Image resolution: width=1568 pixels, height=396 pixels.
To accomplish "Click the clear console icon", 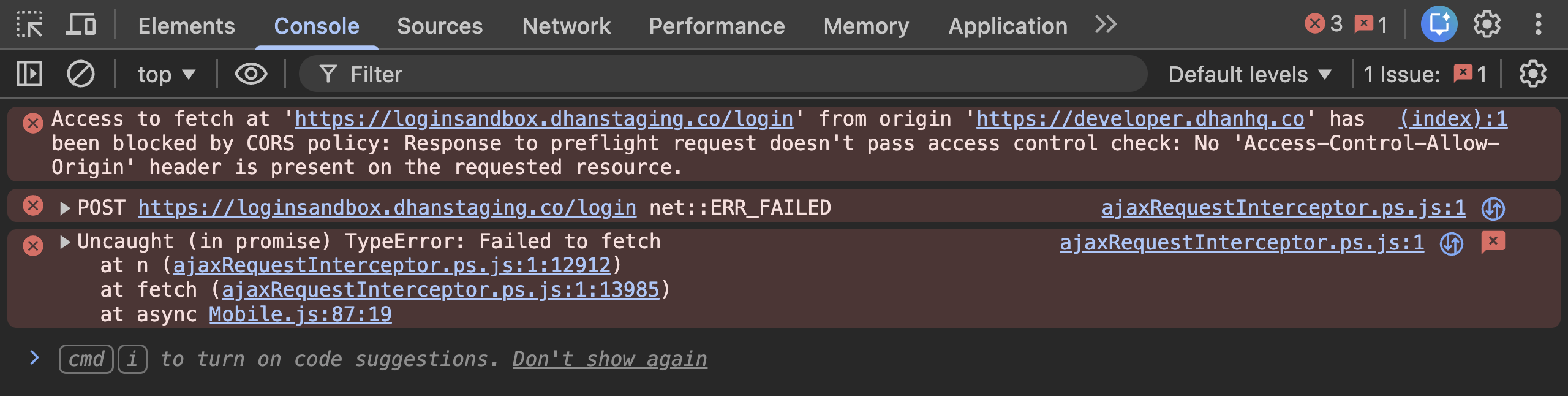I will [x=80, y=74].
